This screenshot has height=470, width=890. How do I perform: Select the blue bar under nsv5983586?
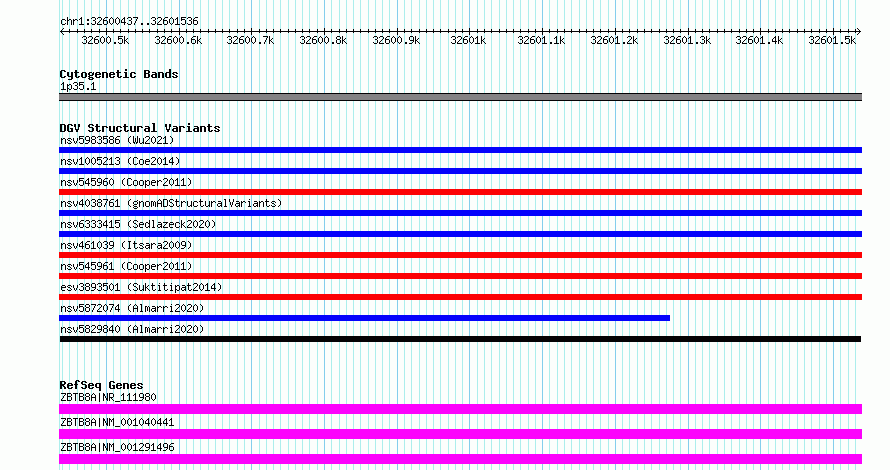point(460,150)
